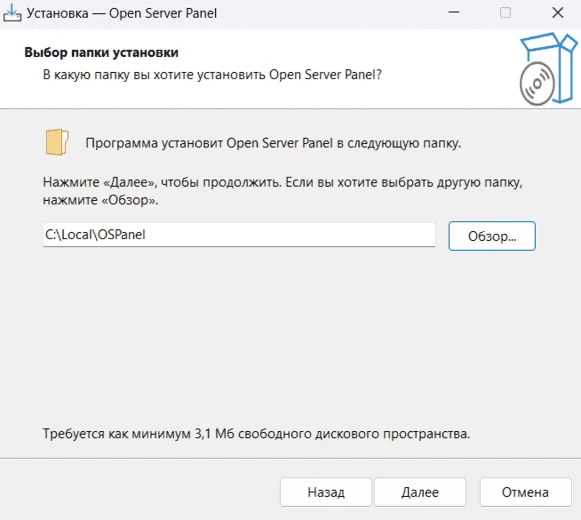Click the installer icon in title bar

pos(12,13)
